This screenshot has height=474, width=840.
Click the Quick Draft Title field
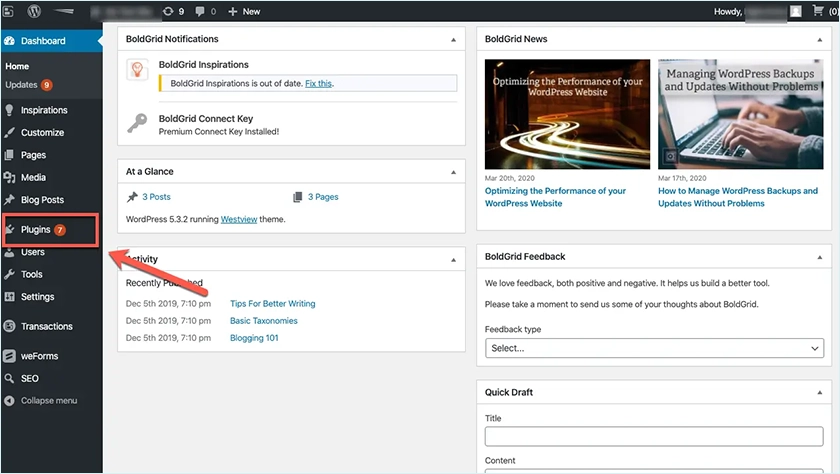tap(654, 436)
